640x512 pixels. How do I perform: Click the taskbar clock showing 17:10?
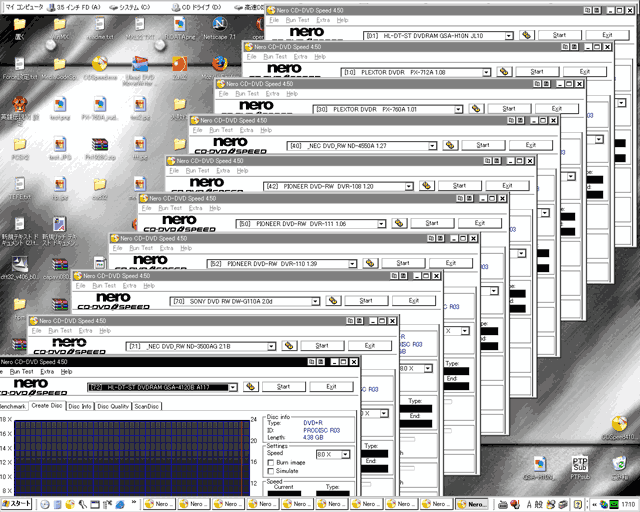click(628, 504)
